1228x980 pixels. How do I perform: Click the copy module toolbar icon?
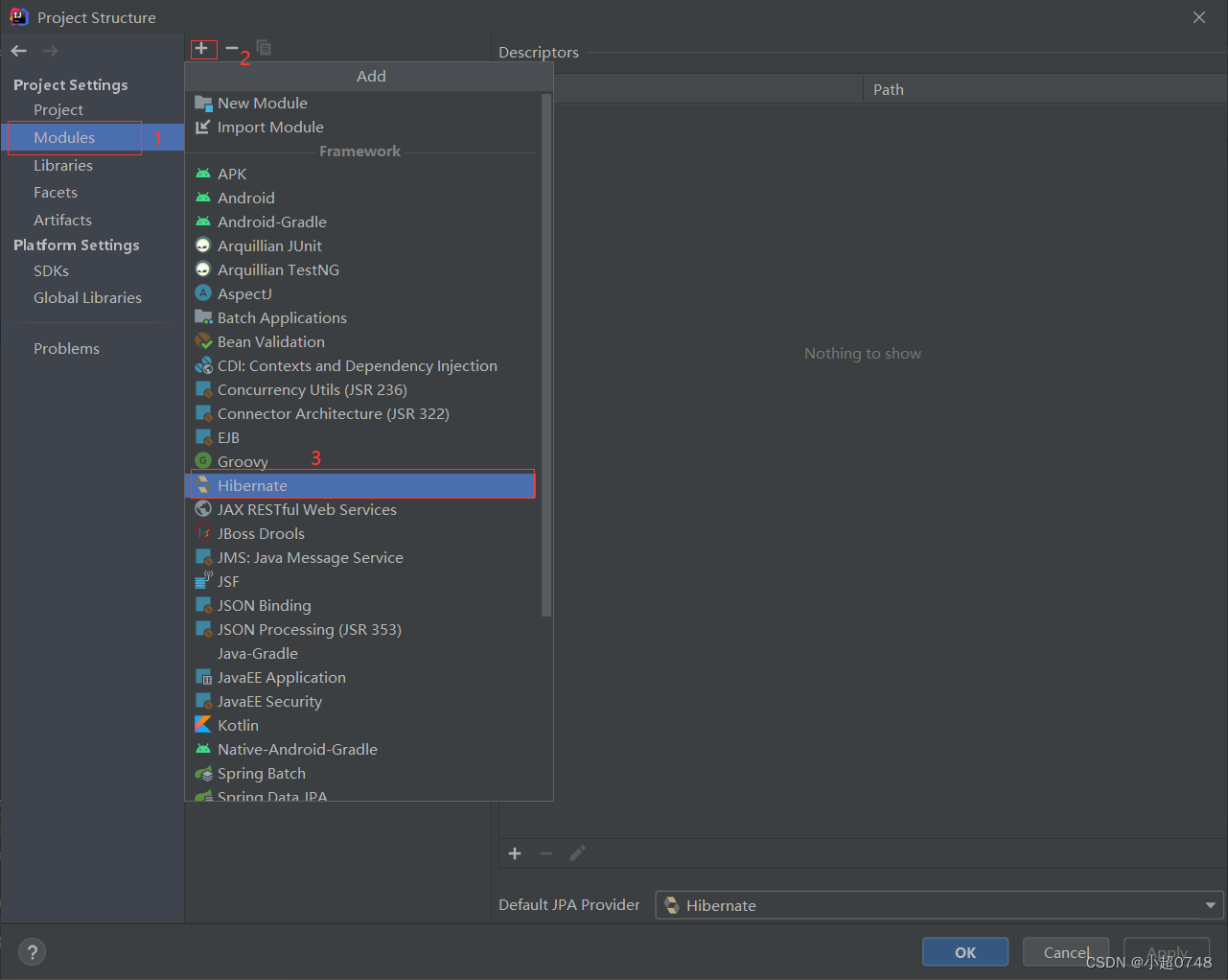[x=264, y=48]
